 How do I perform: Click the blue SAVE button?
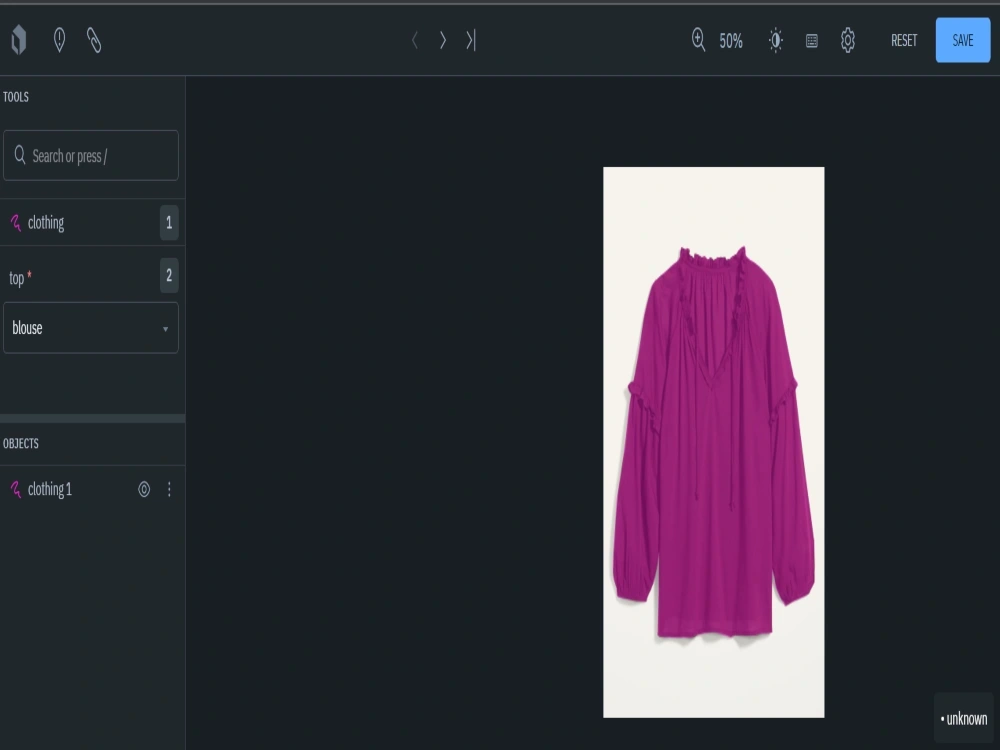tap(962, 40)
